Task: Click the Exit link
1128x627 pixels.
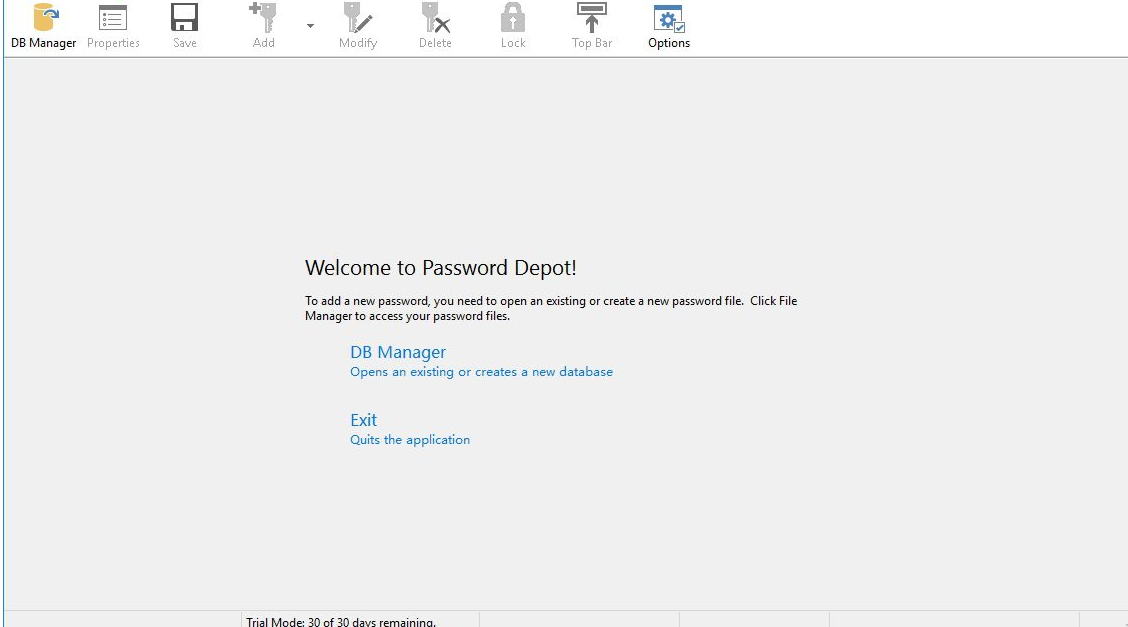Action: (363, 420)
